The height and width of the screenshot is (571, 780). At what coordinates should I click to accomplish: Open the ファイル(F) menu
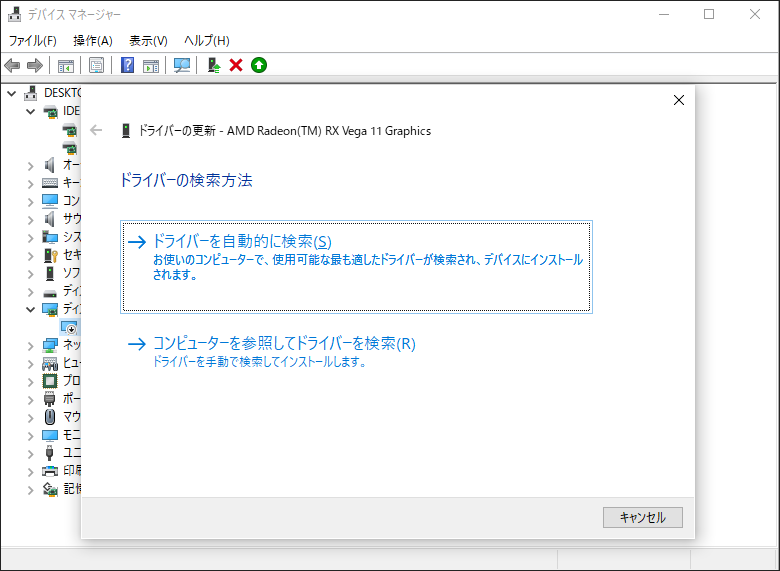click(33, 41)
